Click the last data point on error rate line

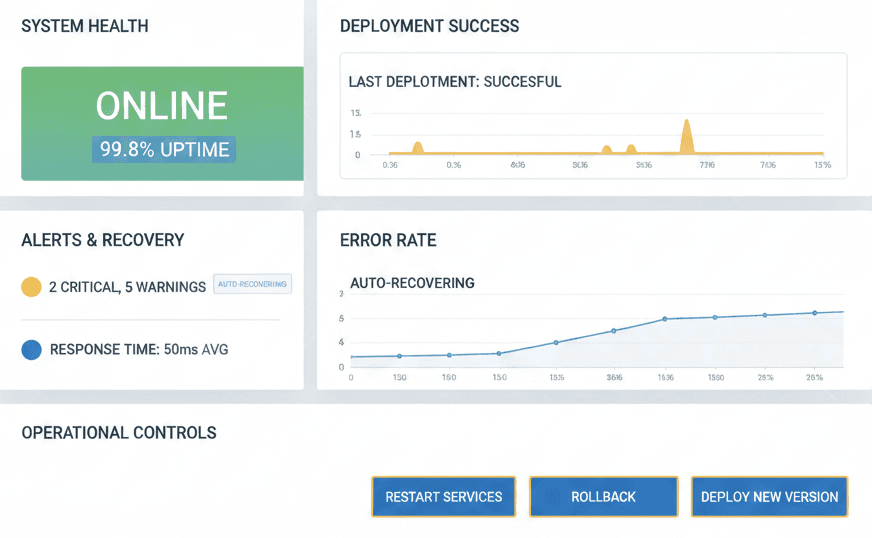point(814,313)
